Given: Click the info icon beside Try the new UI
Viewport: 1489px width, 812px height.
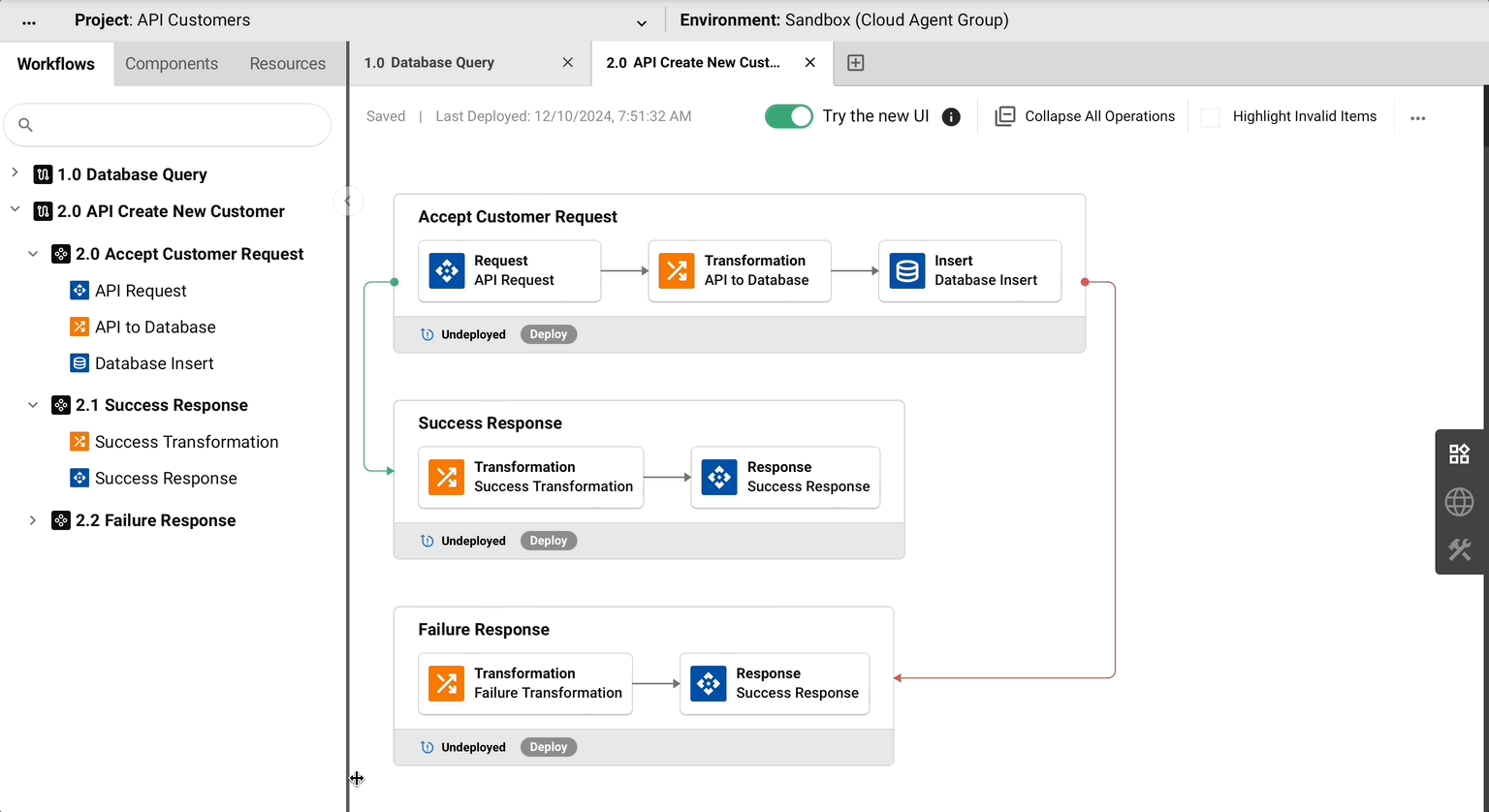Looking at the screenshot, I should (951, 117).
